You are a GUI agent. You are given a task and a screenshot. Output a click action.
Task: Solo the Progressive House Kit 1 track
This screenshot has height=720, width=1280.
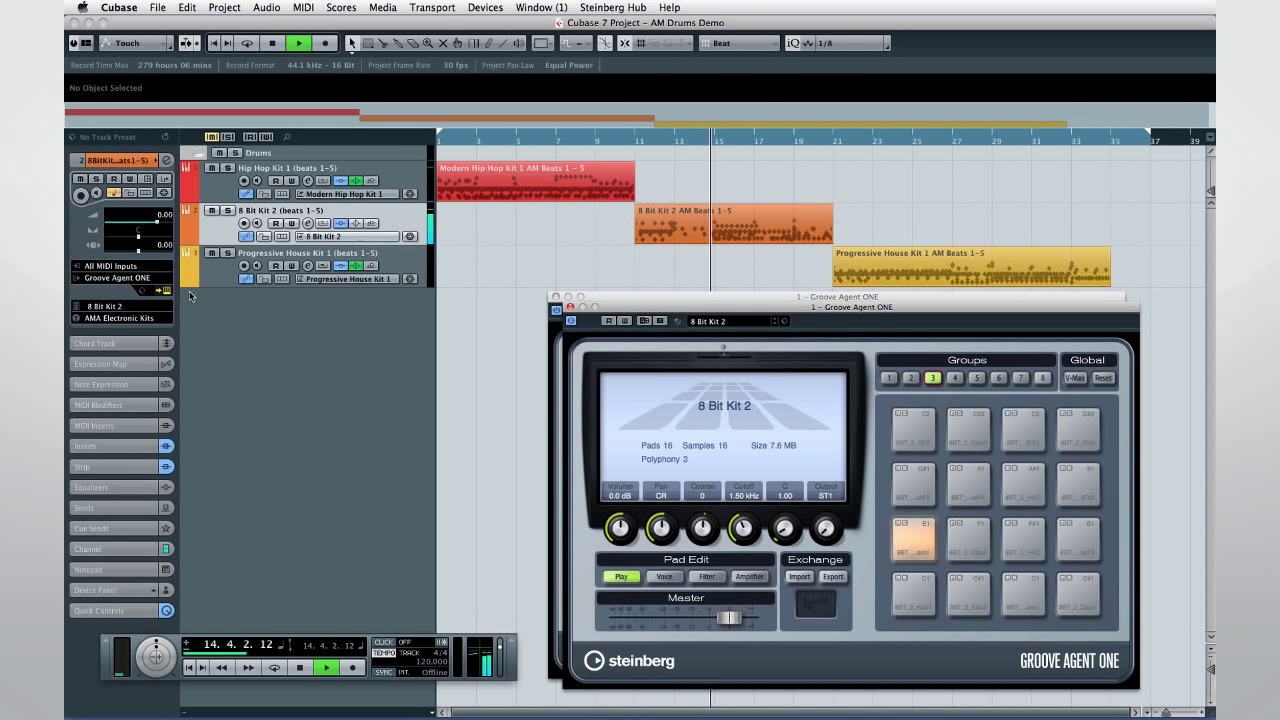227,253
